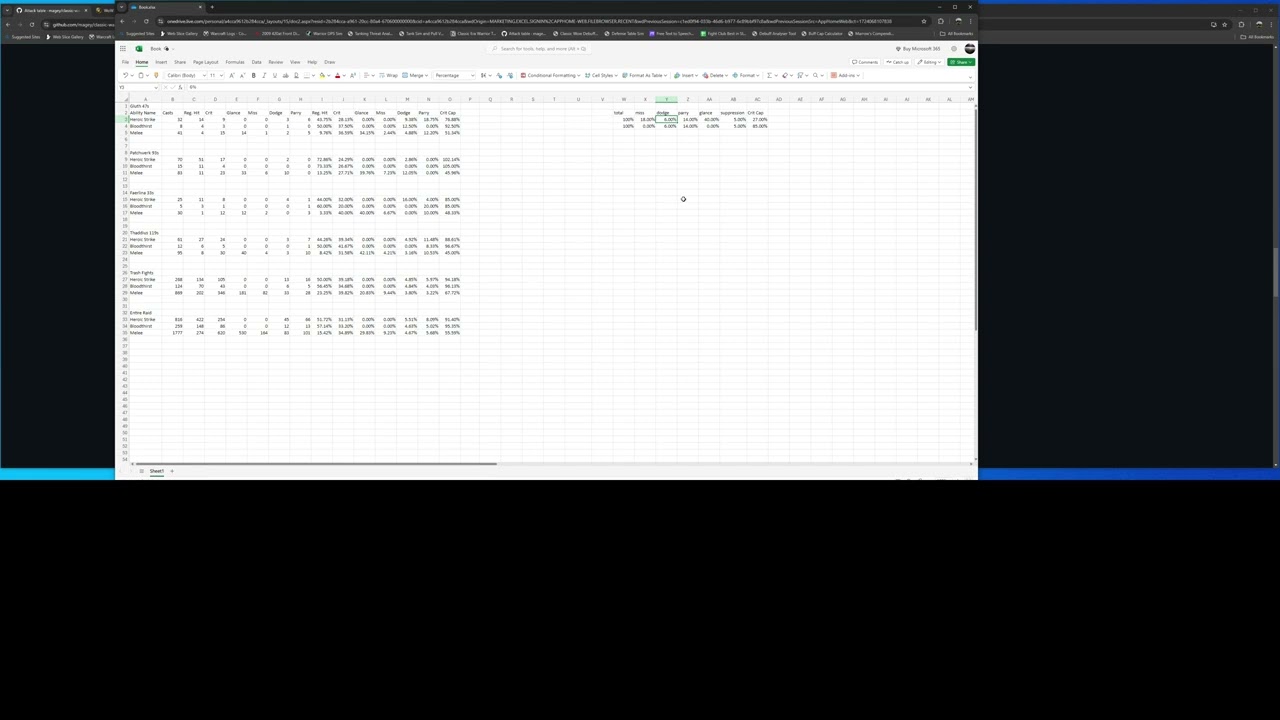Click the AutoSum sigma icon
The height and width of the screenshot is (720, 1280).
click(769, 75)
